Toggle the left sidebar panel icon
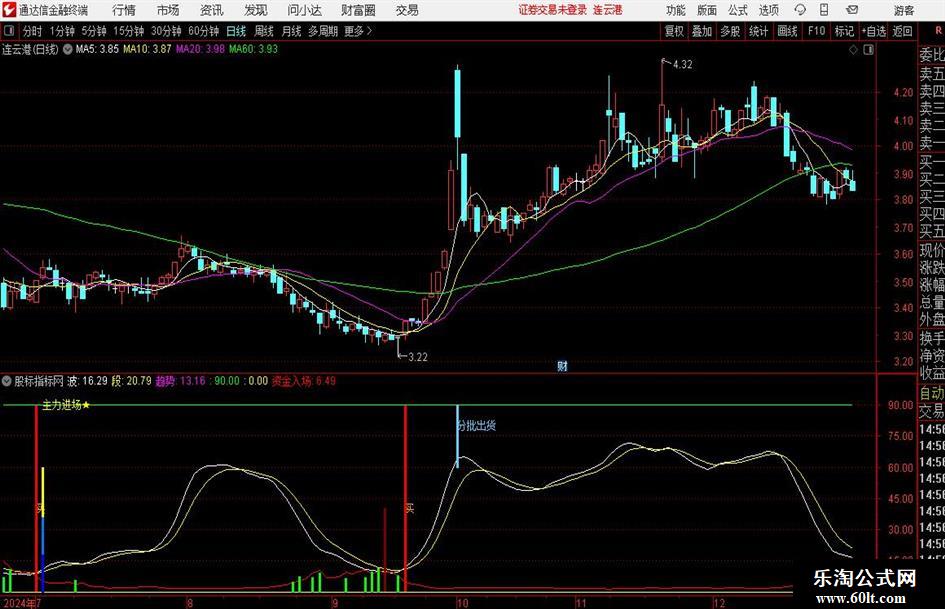 coord(9,31)
